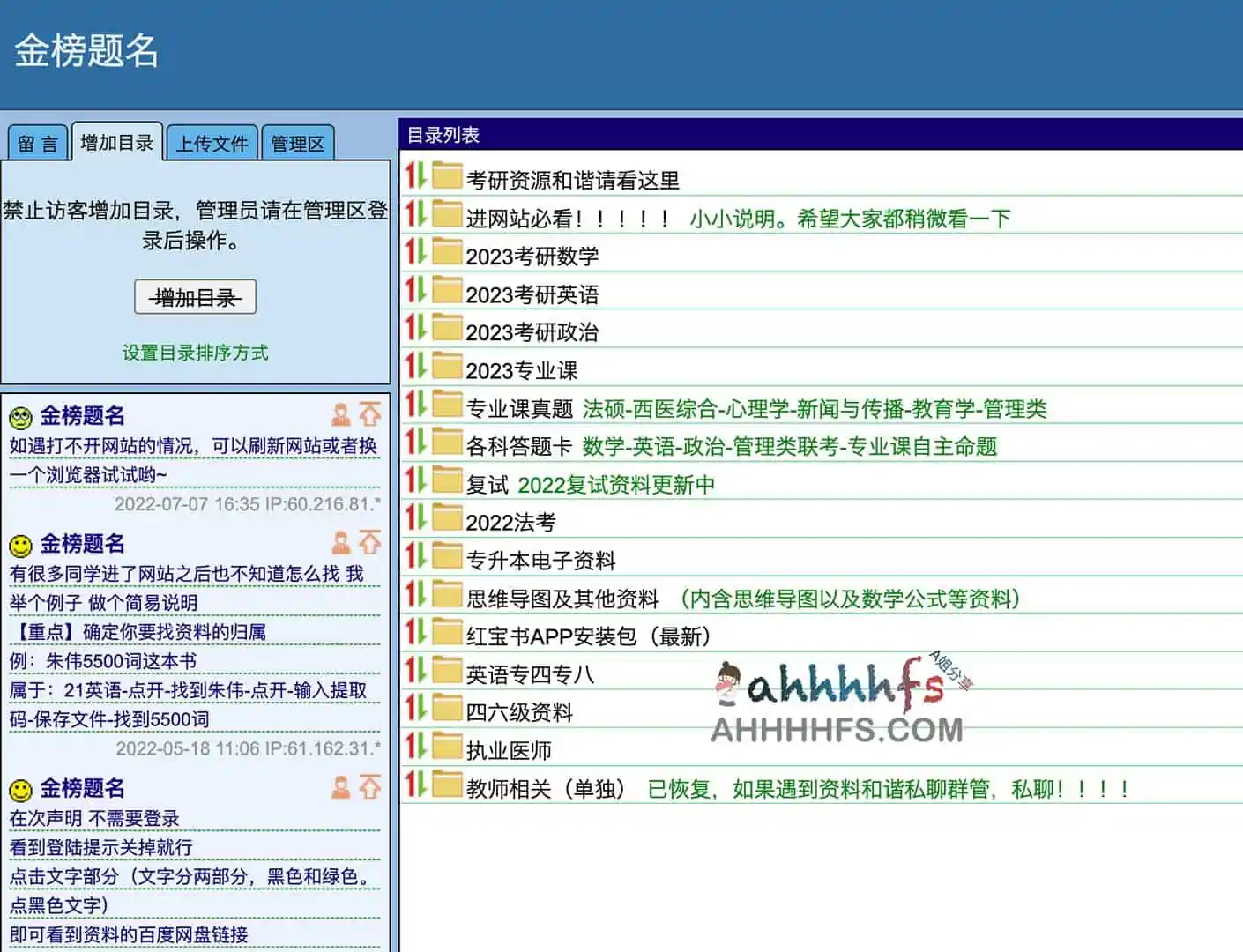Switch to the 上传文件 tab
This screenshot has height=952, width=1243.
(x=212, y=142)
